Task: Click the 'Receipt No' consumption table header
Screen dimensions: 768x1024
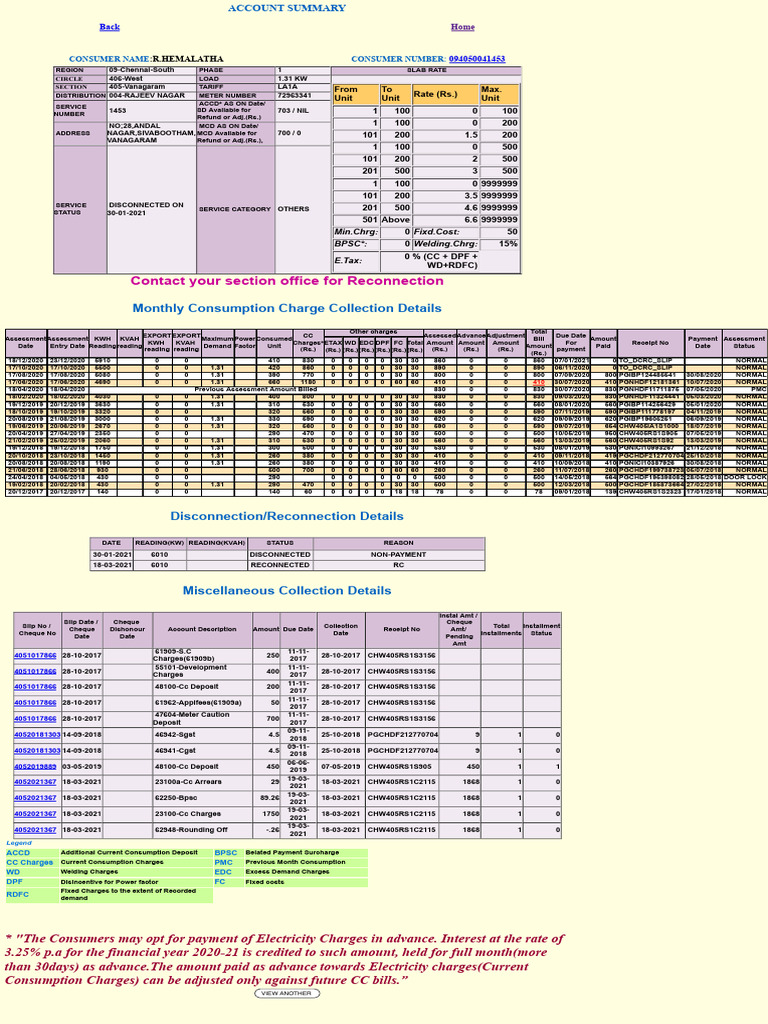Action: point(650,343)
